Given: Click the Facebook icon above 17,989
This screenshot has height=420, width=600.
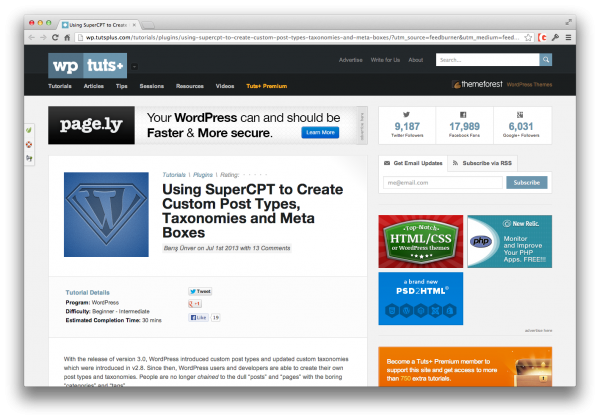Looking at the screenshot, I should click(x=463, y=114).
